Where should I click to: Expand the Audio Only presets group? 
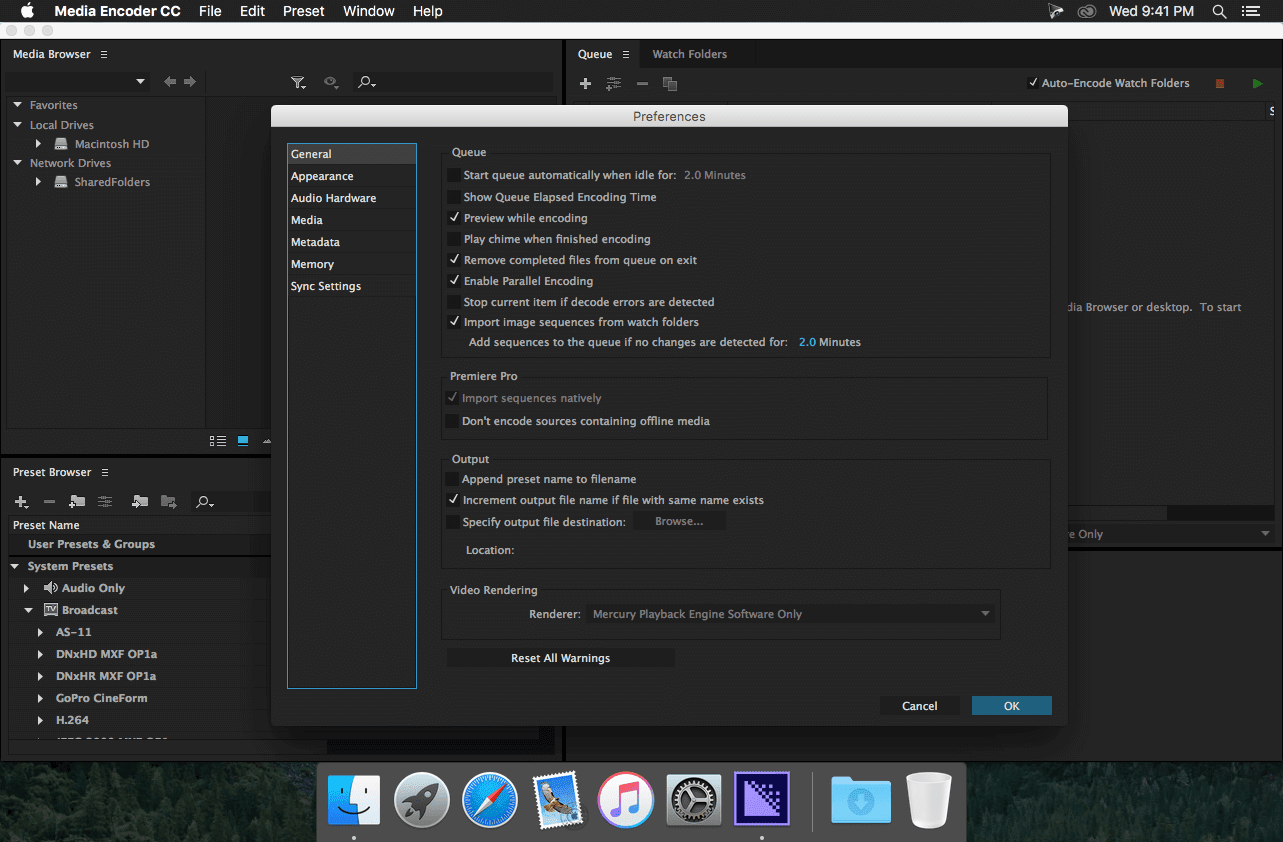click(x=27, y=588)
